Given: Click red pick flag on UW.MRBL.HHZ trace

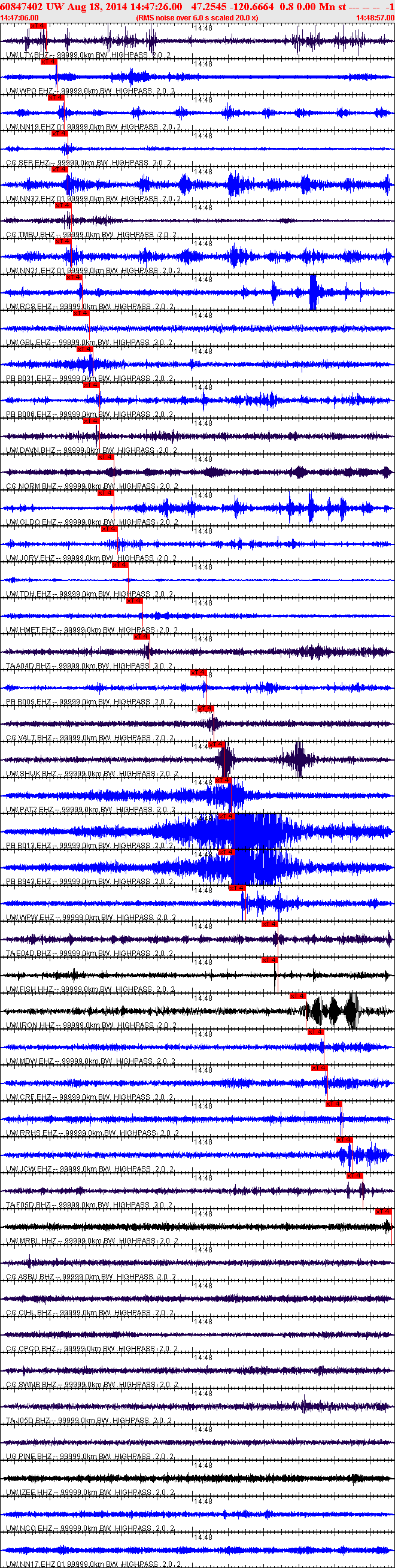Looking at the screenshot, I should (383, 1211).
